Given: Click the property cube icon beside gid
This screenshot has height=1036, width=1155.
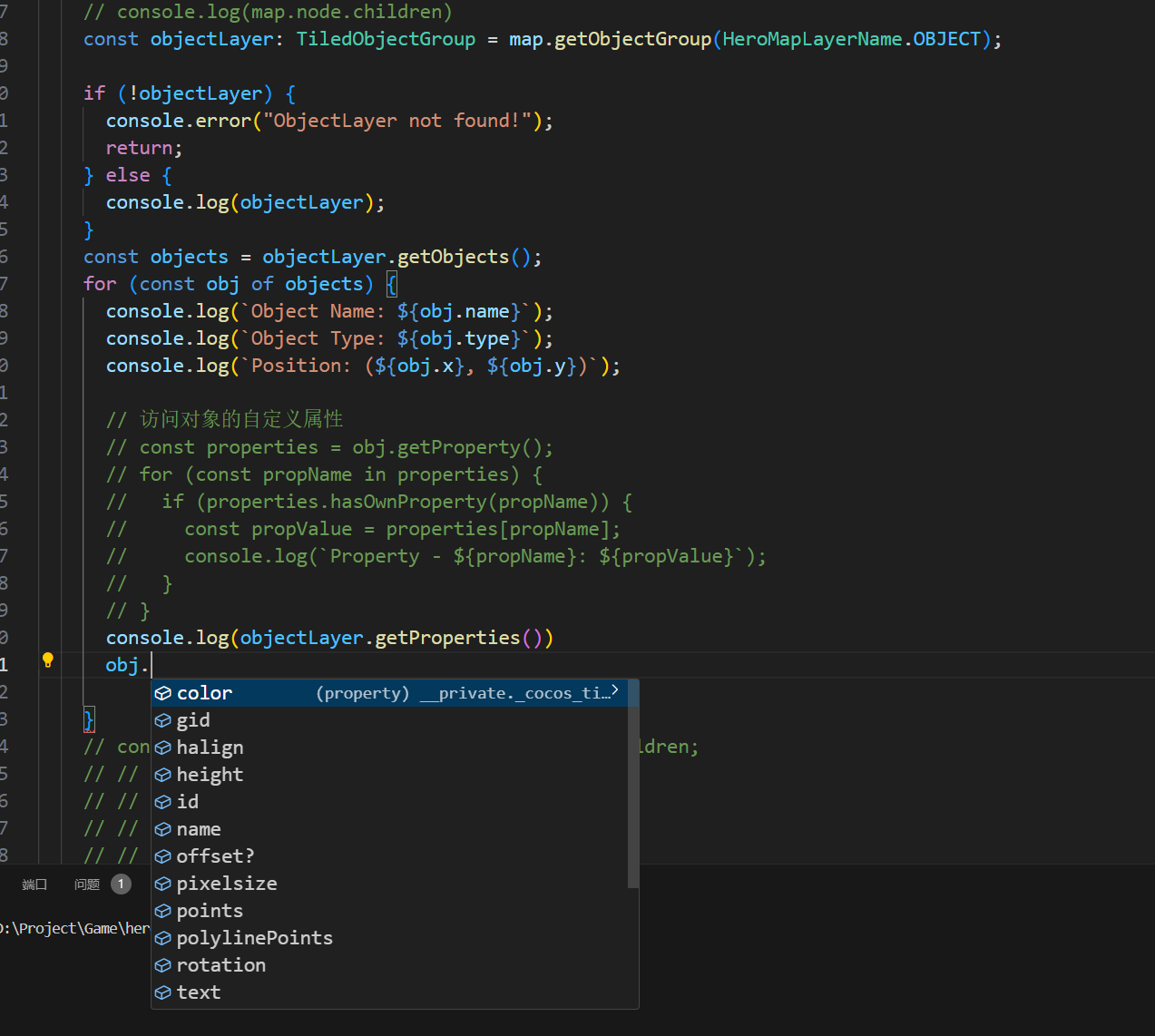Looking at the screenshot, I should click(163, 720).
